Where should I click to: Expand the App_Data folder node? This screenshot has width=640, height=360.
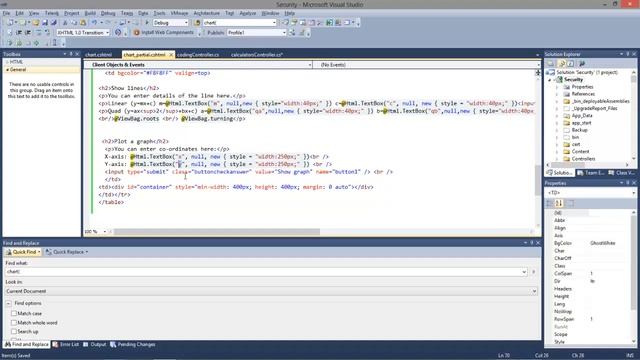pos(557,116)
